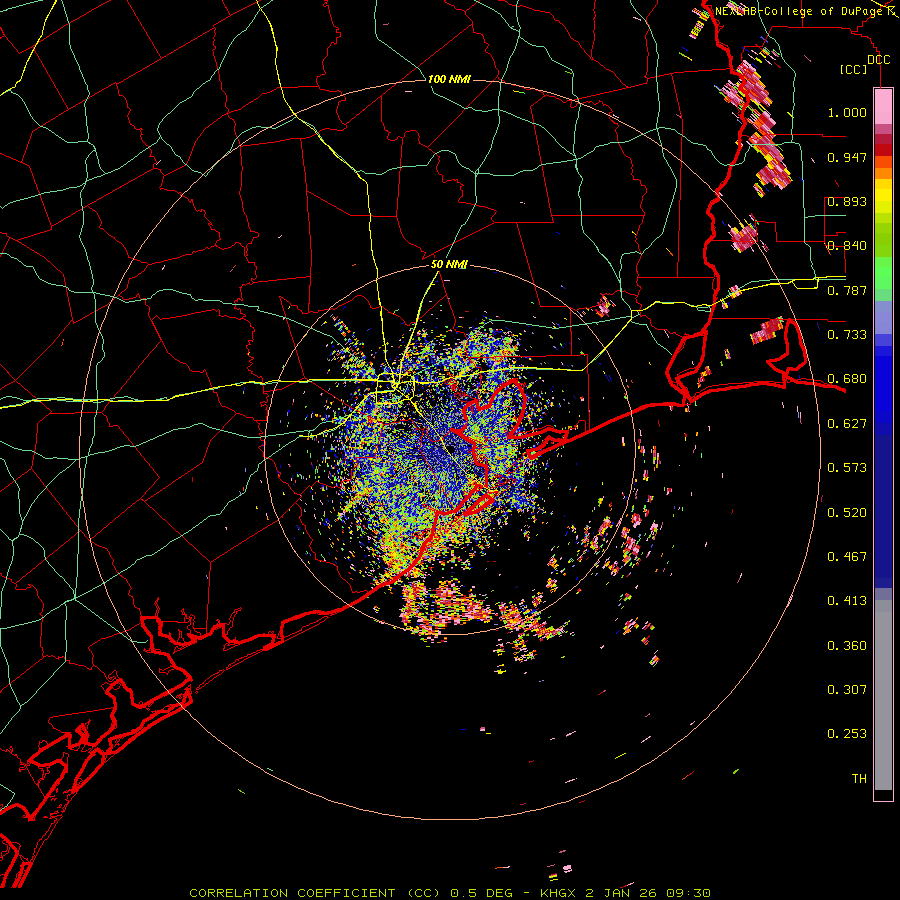The width and height of the screenshot is (900, 900).
Task: Click the 100 NMI range ring label
Action: point(449,79)
